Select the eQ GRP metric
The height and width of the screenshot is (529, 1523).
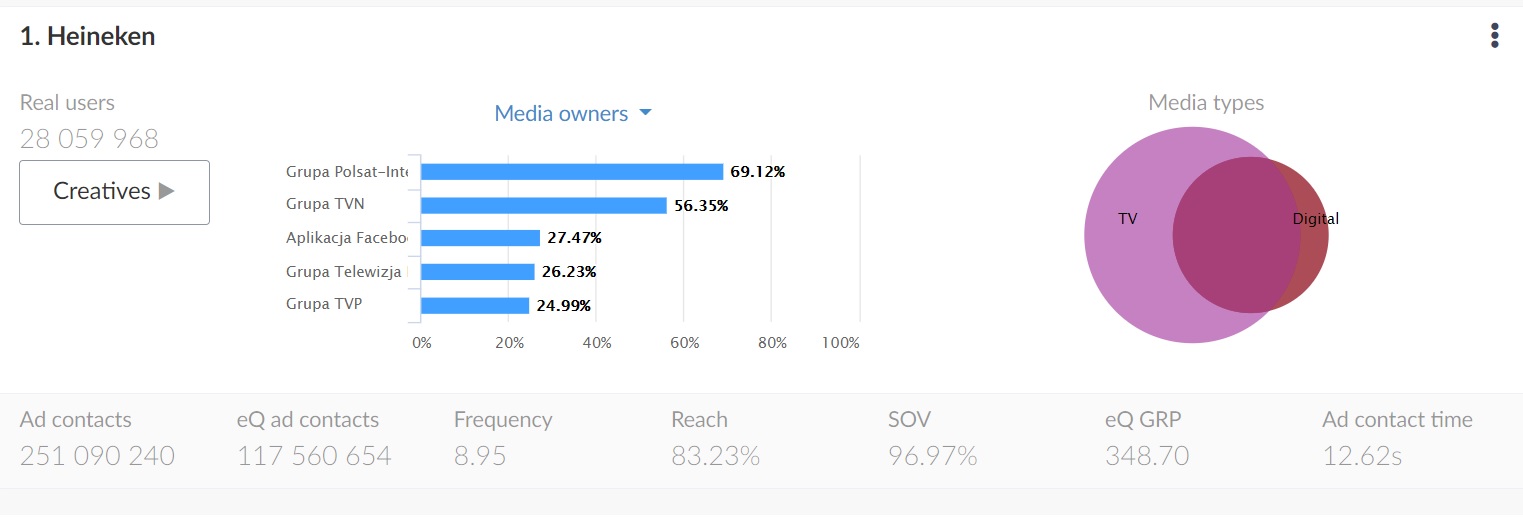1147,438
